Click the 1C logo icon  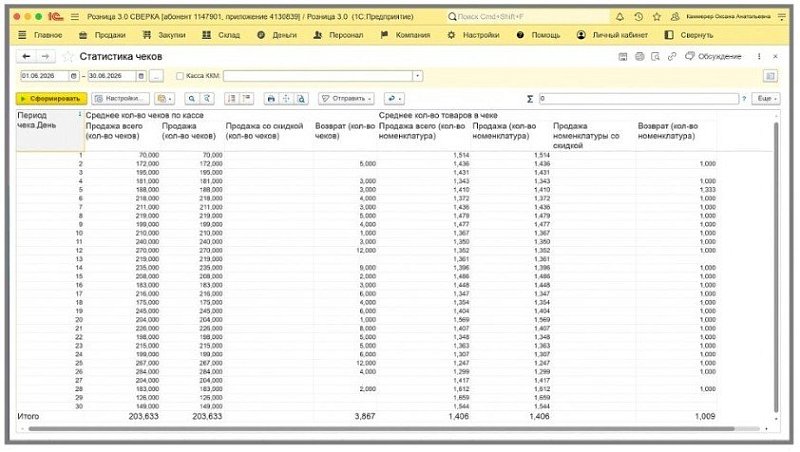click(55, 17)
